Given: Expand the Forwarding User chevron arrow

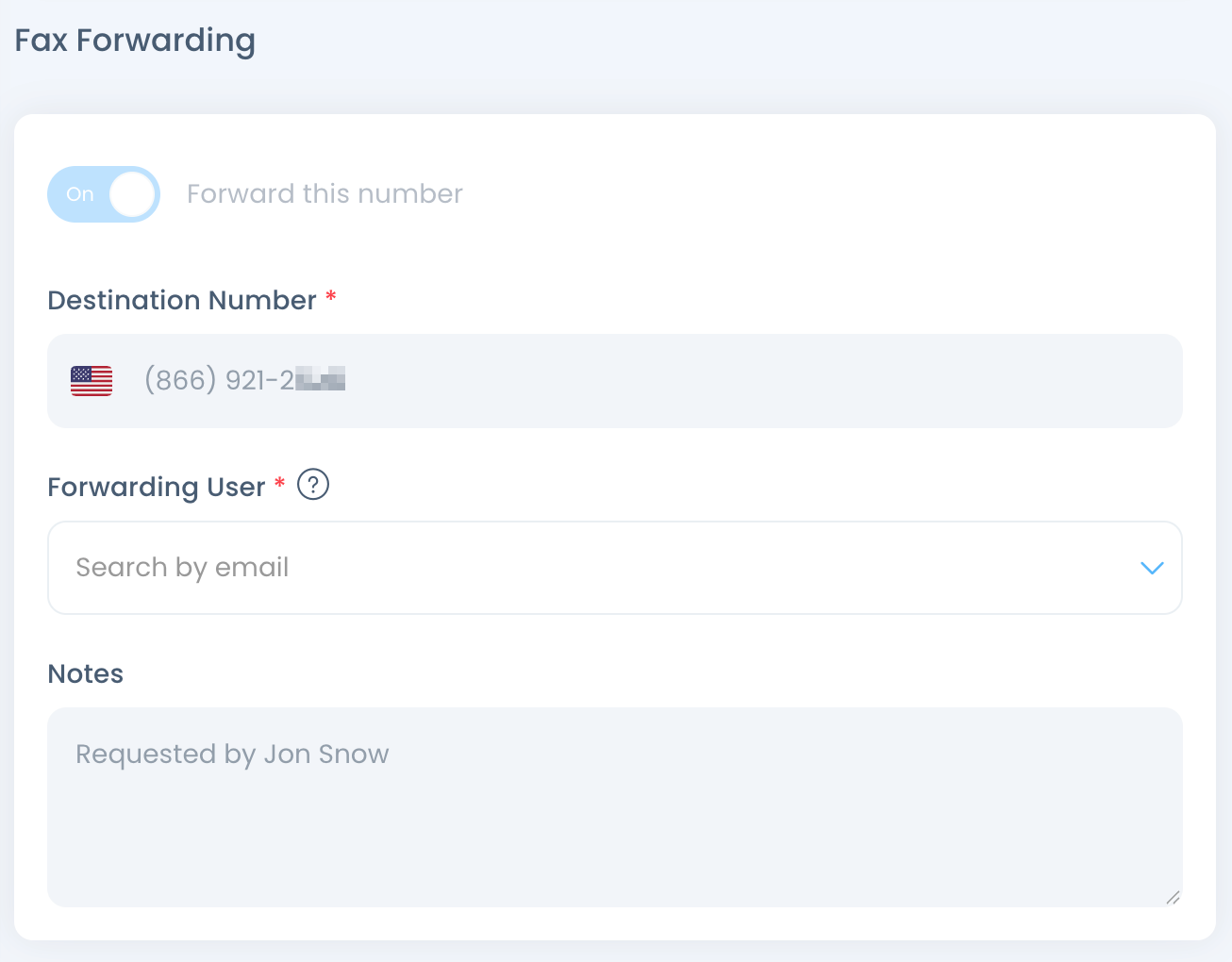Looking at the screenshot, I should [x=1152, y=568].
